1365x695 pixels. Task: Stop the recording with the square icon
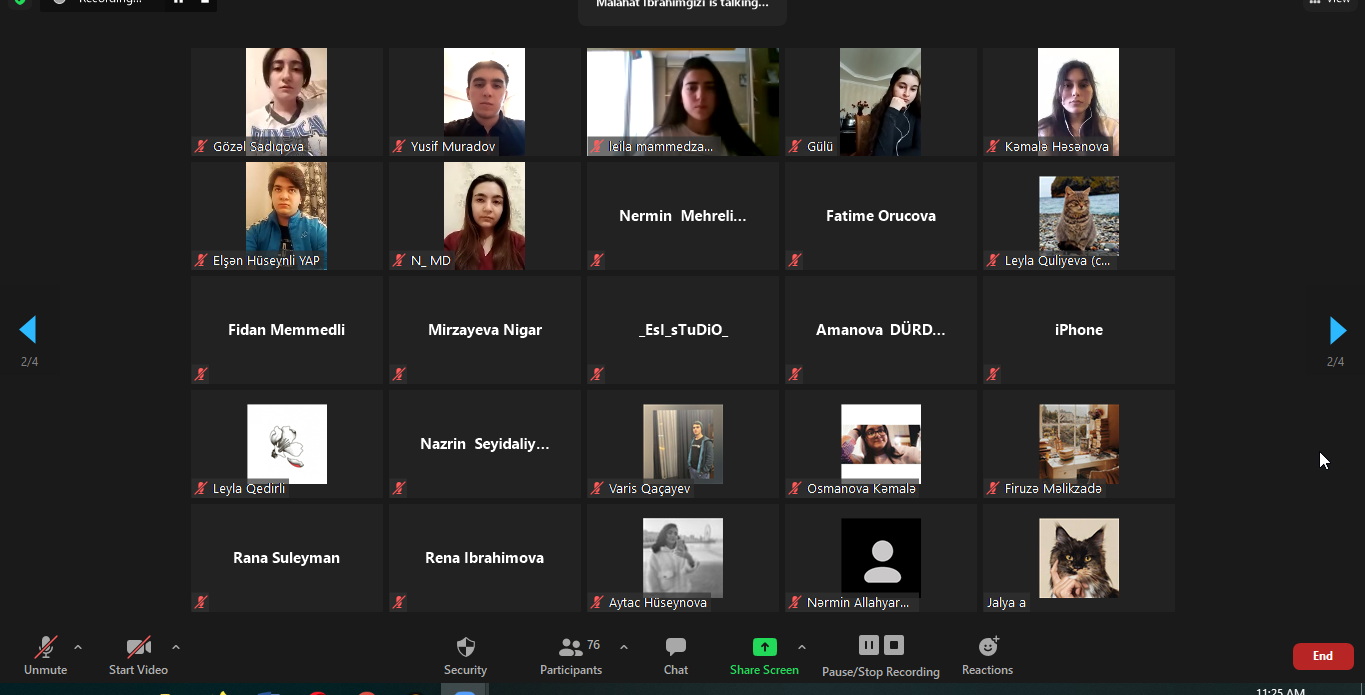(894, 645)
